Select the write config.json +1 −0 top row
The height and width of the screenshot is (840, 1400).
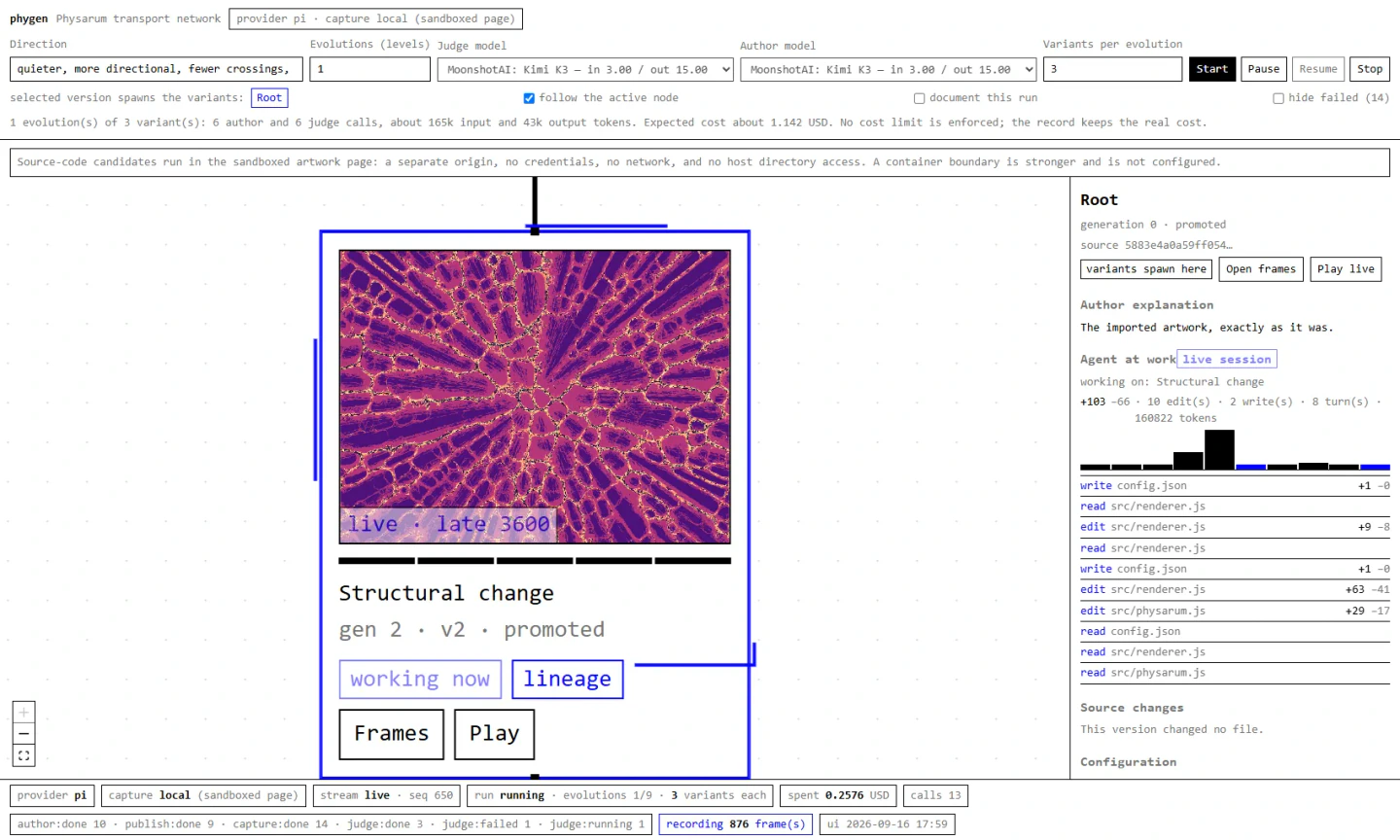click(1235, 485)
